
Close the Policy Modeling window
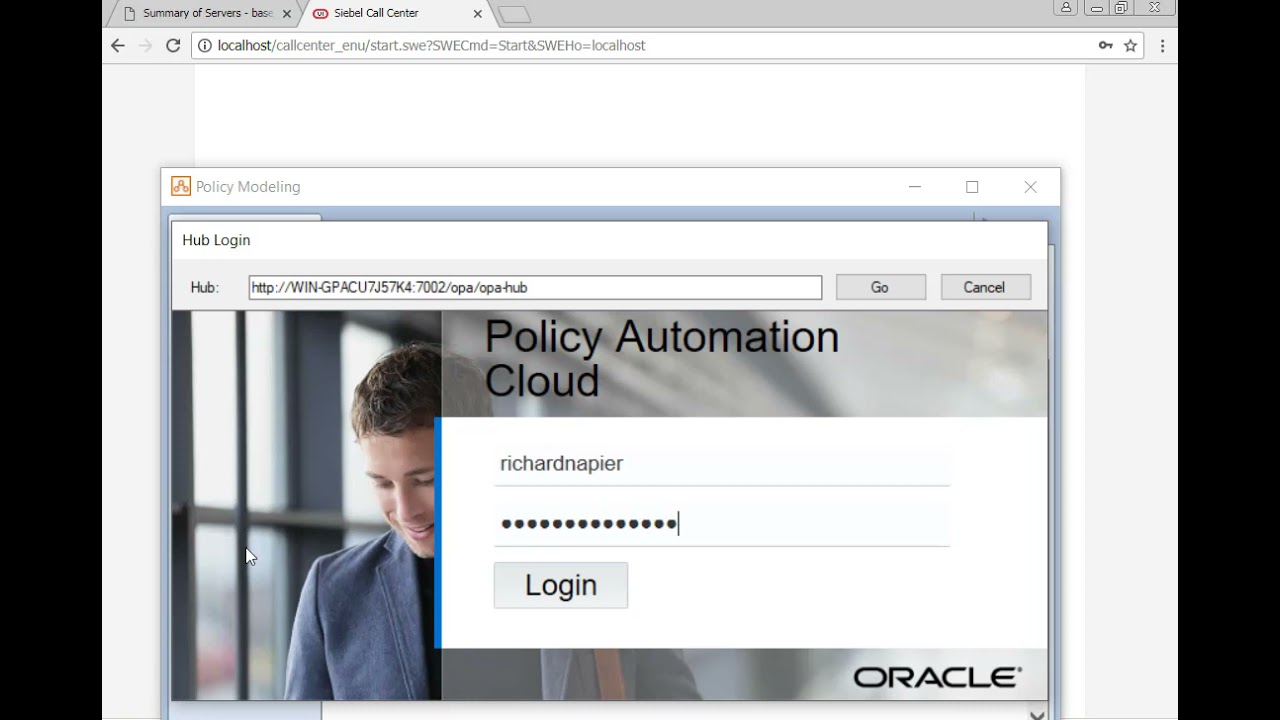coord(1030,187)
